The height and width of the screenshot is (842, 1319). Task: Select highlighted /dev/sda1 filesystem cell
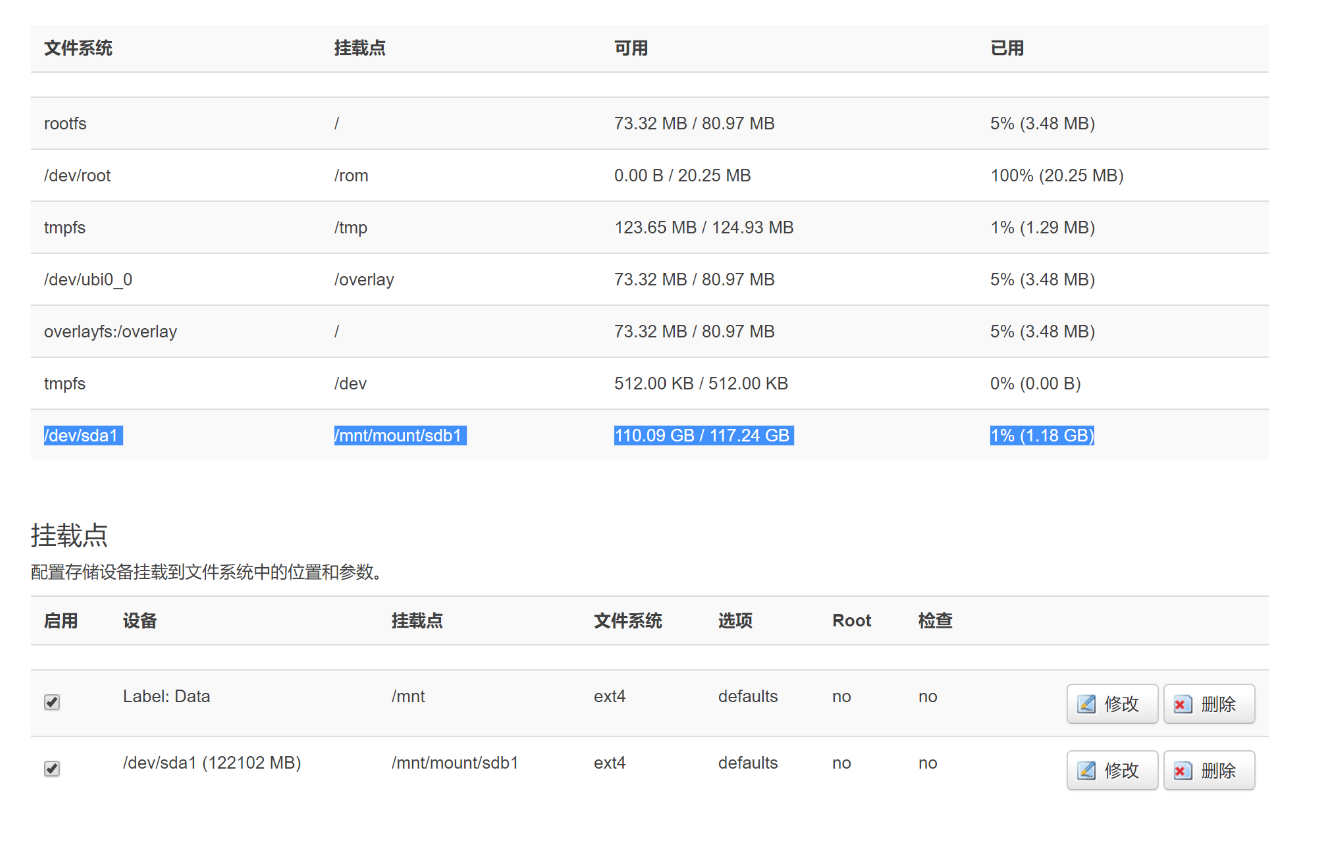(x=83, y=436)
